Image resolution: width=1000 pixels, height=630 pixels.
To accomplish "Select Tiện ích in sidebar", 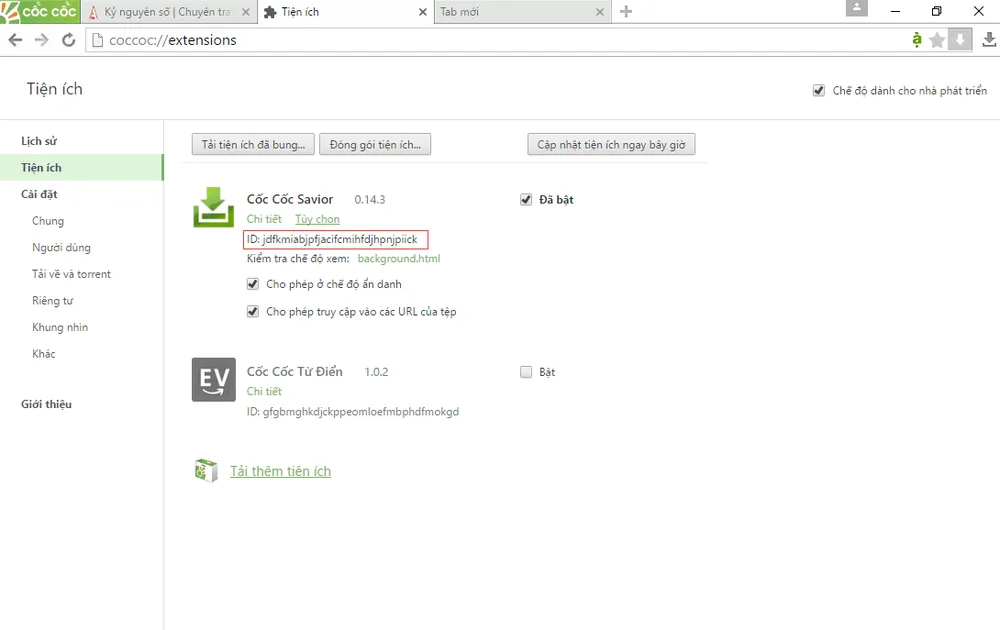I will (82, 167).
